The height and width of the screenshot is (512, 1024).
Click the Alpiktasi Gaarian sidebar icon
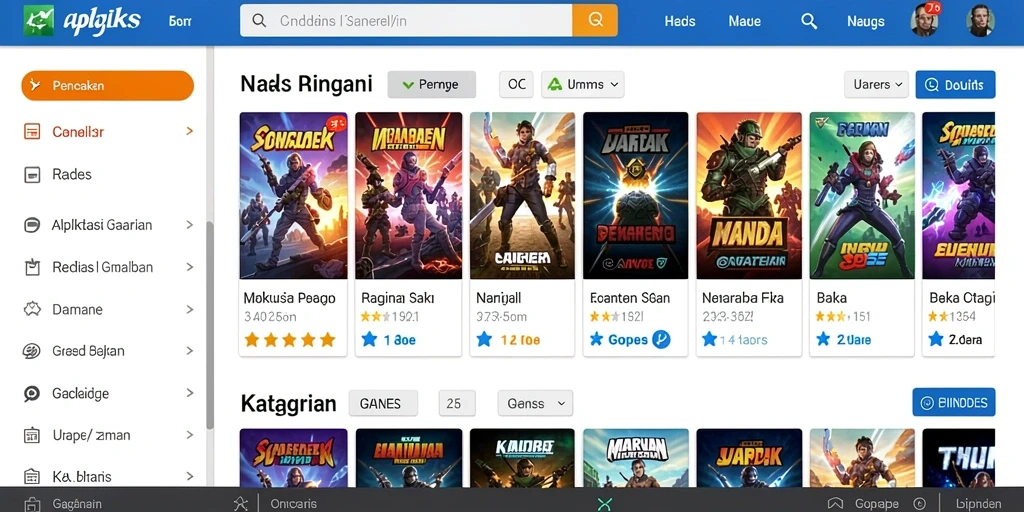(x=31, y=225)
